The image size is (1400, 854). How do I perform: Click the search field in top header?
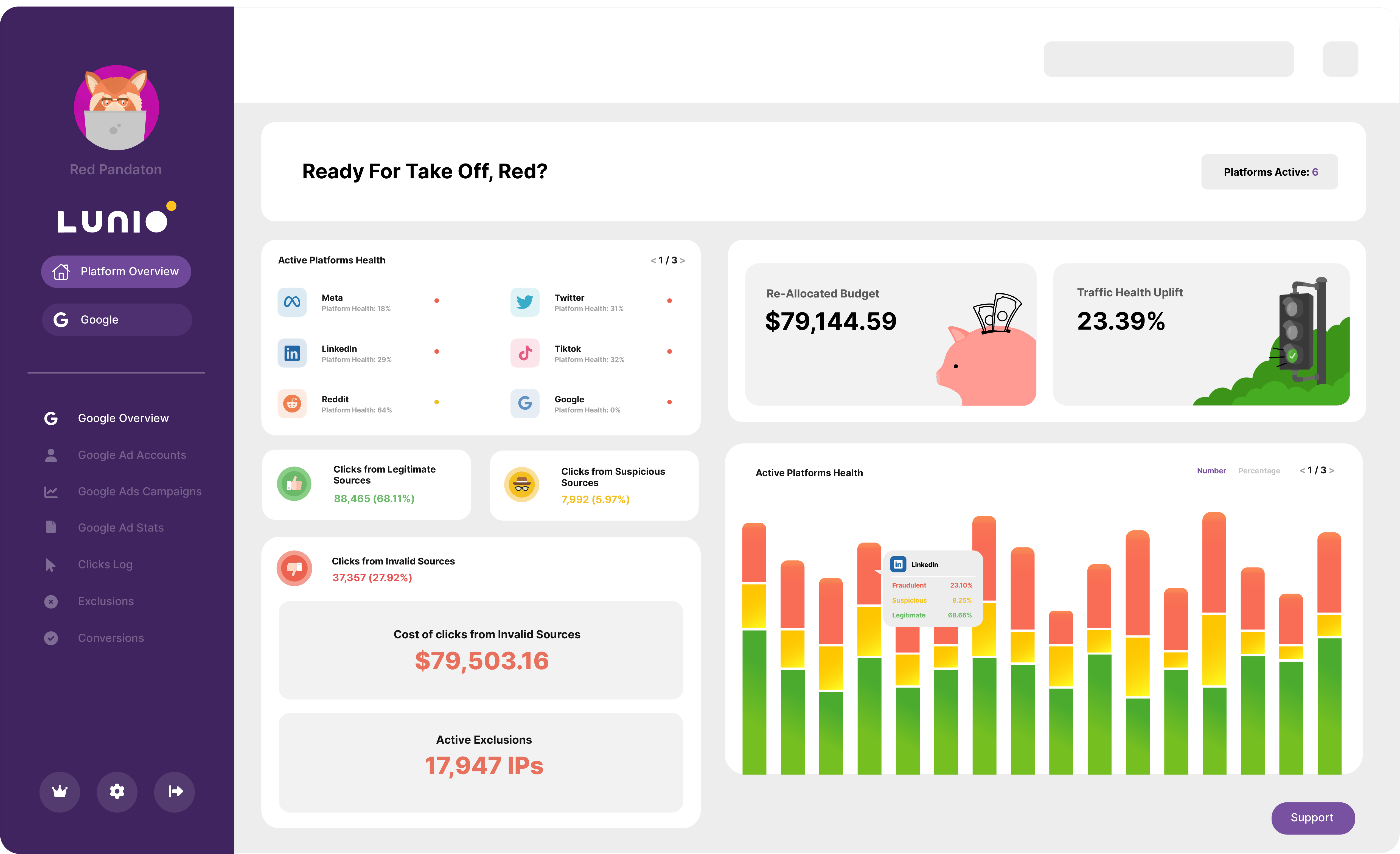click(1168, 59)
